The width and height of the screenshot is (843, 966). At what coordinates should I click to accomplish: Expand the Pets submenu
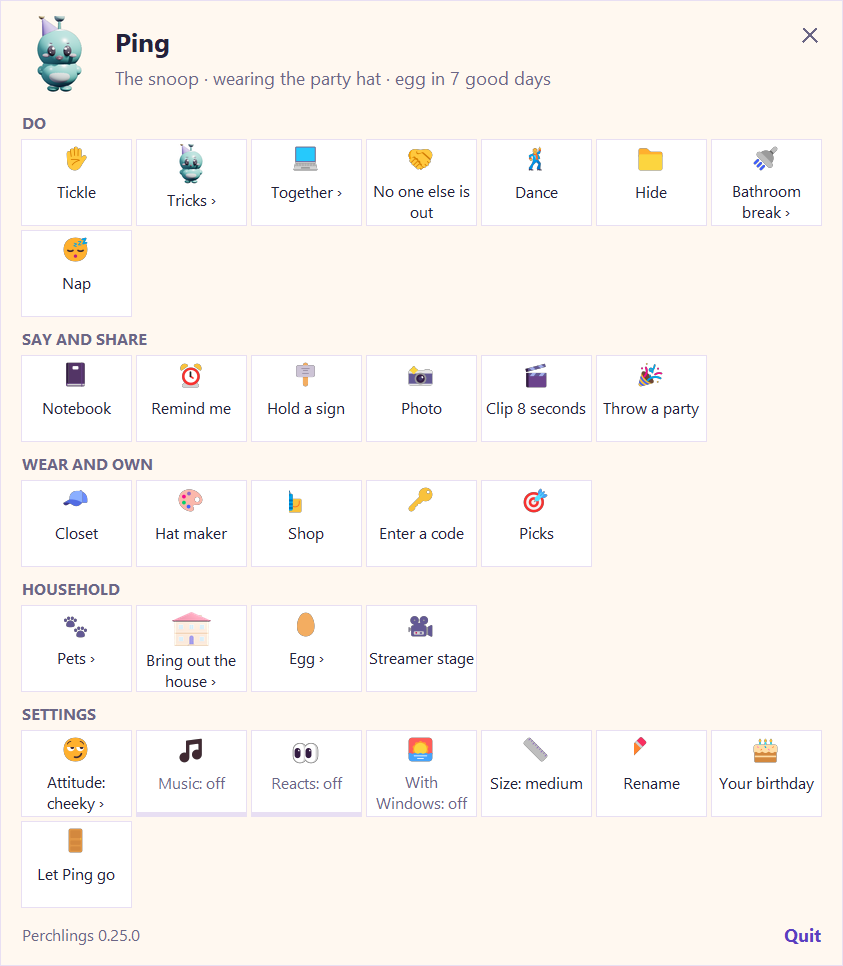(x=76, y=649)
